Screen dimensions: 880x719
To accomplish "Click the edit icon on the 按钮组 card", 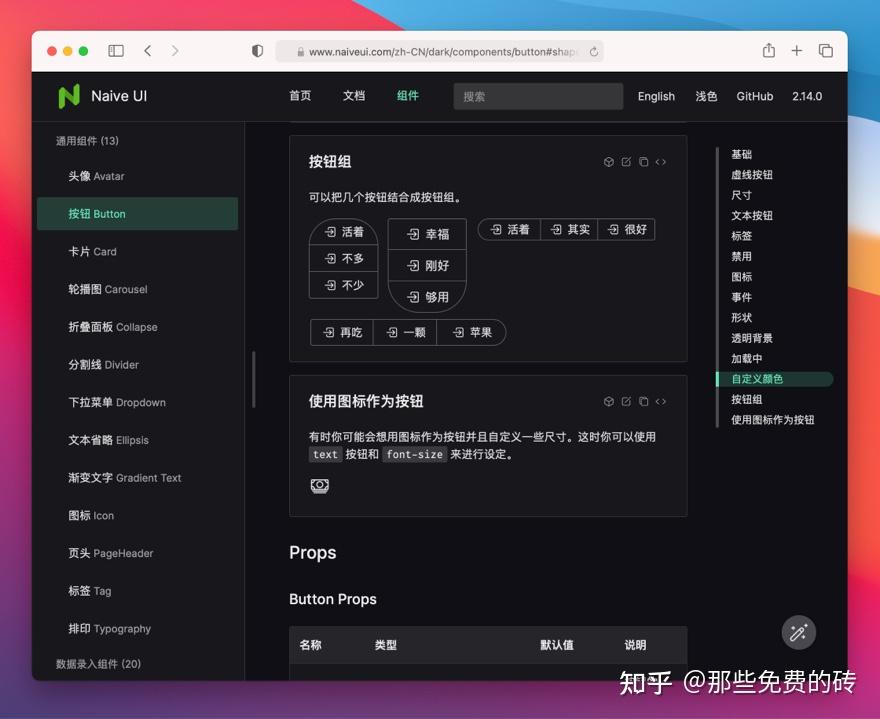I will coord(626,161).
